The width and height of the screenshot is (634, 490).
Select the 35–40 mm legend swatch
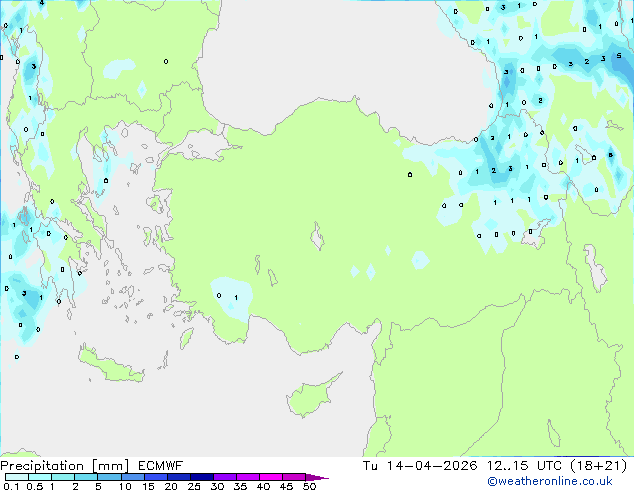pos(247,477)
